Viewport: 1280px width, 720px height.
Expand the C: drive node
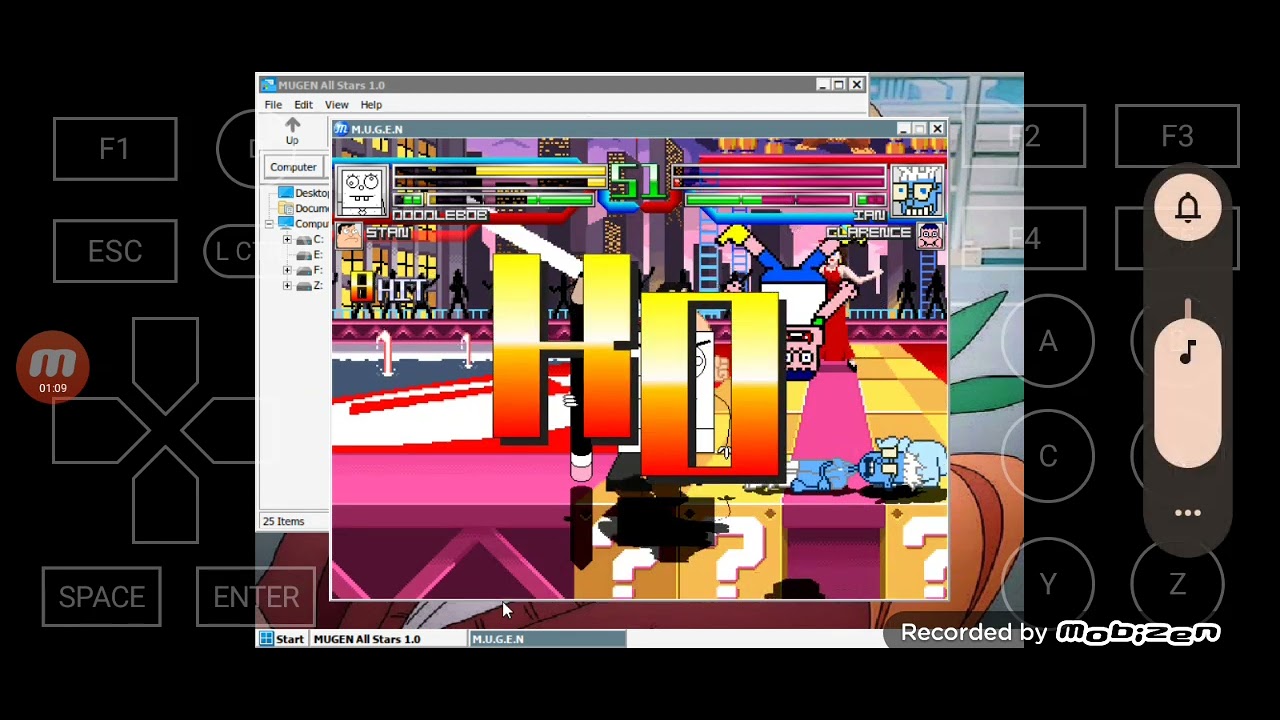coord(287,240)
